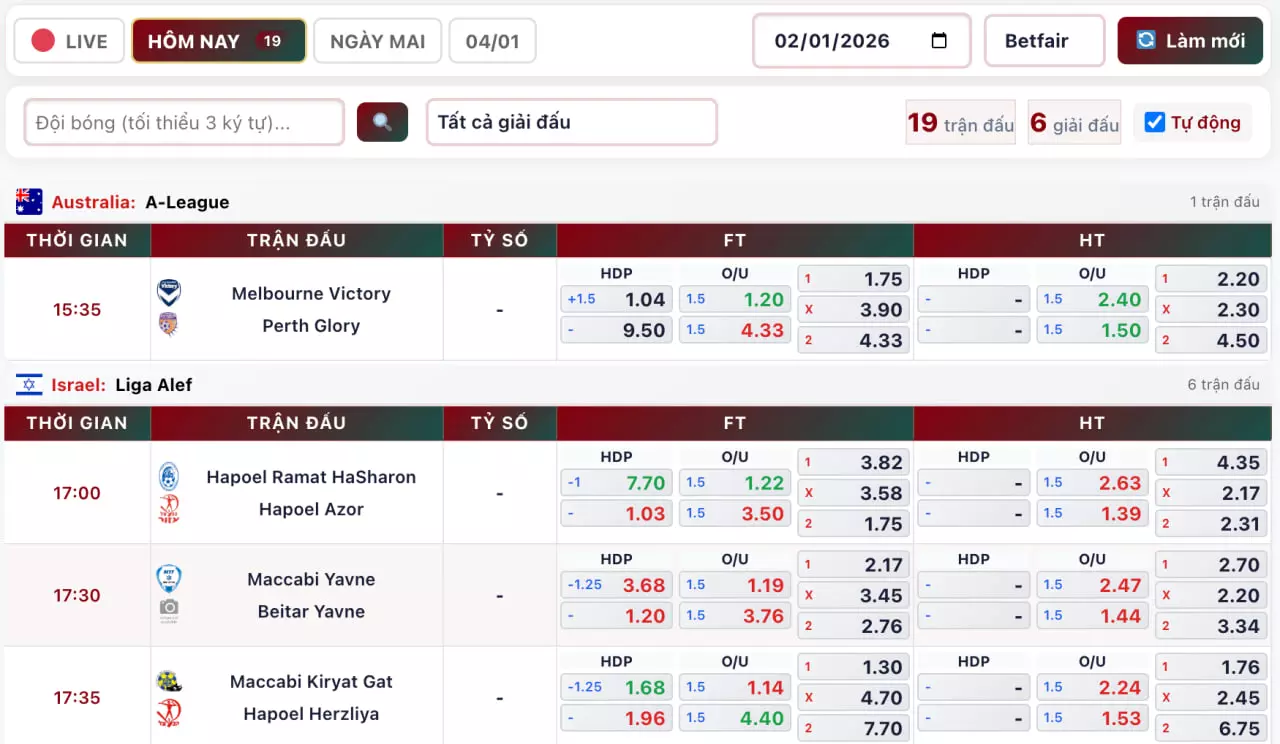The width and height of the screenshot is (1280, 744).
Task: Click the Perth Glory team logo
Action: 169,325
